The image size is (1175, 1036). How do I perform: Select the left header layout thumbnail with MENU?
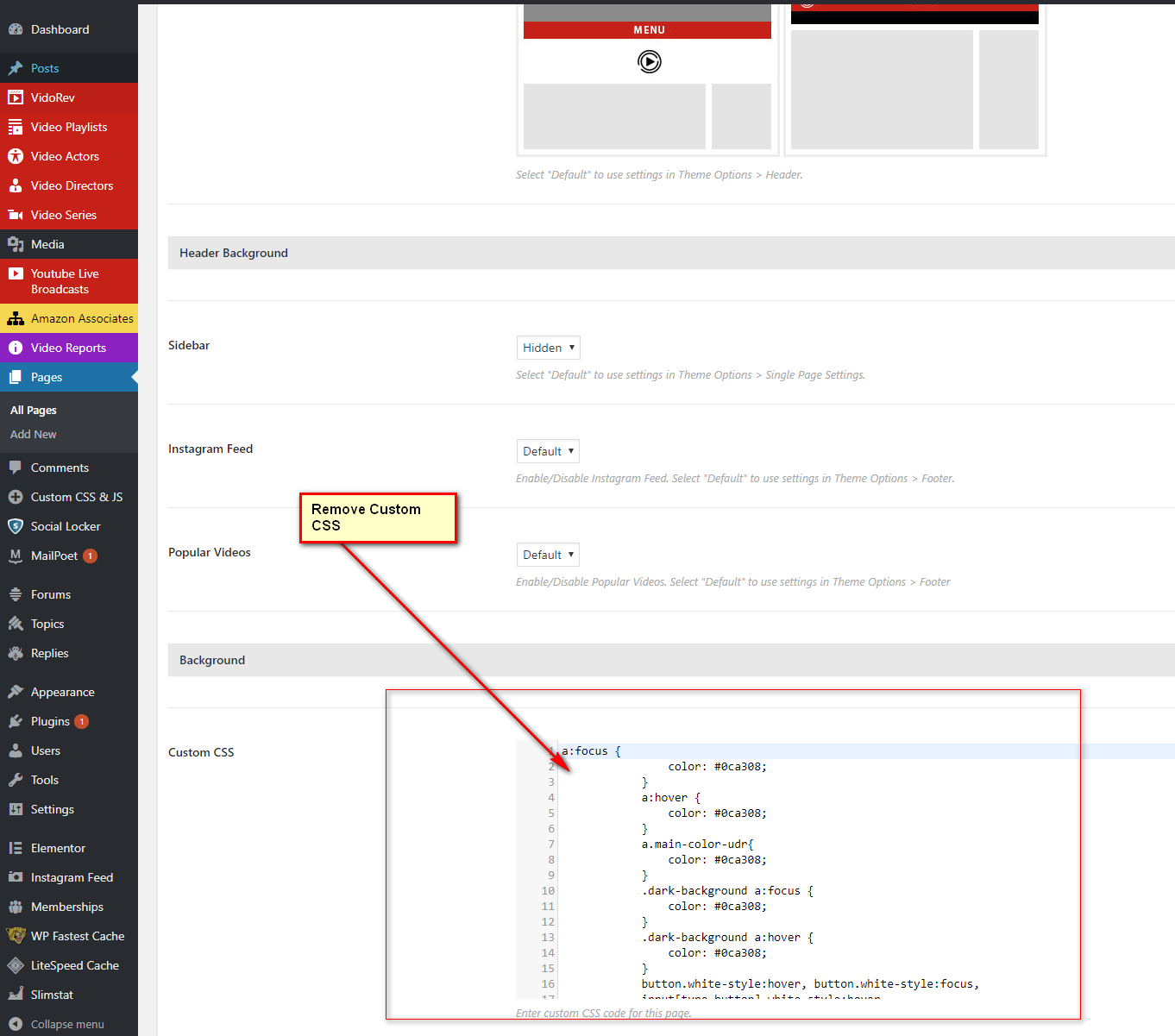647,78
